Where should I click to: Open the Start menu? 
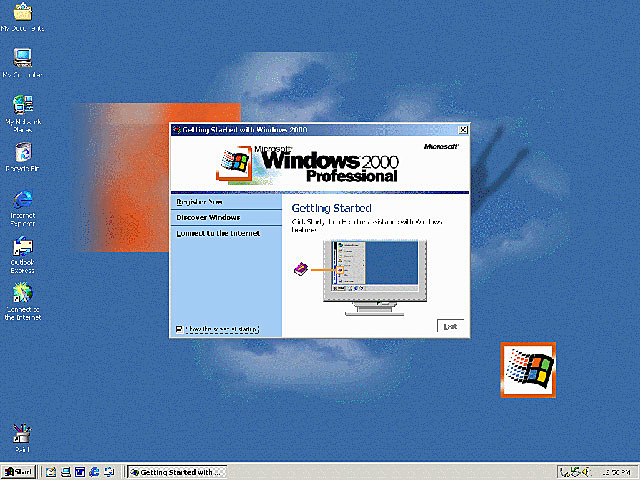tap(18, 472)
